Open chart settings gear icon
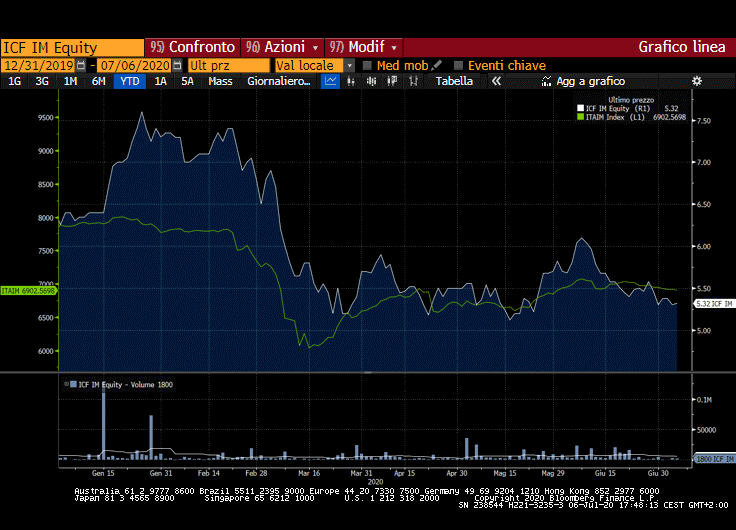The width and height of the screenshot is (736, 530). click(697, 81)
